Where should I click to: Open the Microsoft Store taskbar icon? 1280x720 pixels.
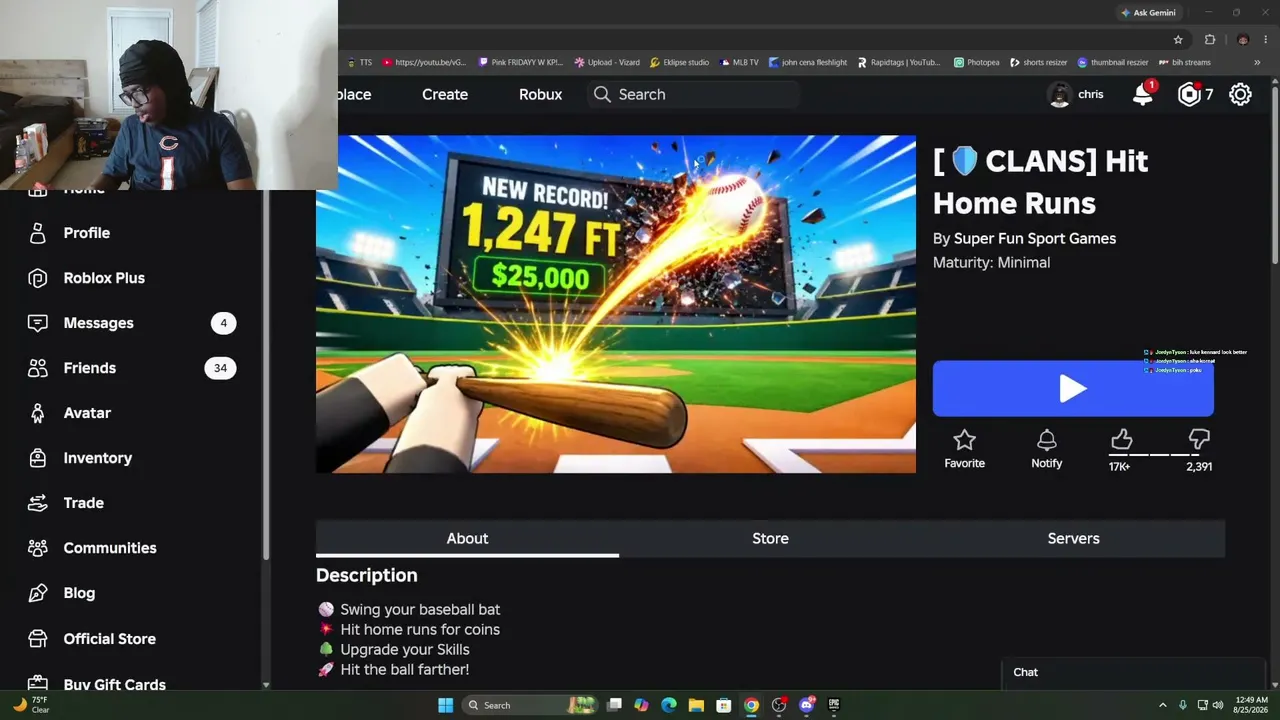tap(723, 705)
